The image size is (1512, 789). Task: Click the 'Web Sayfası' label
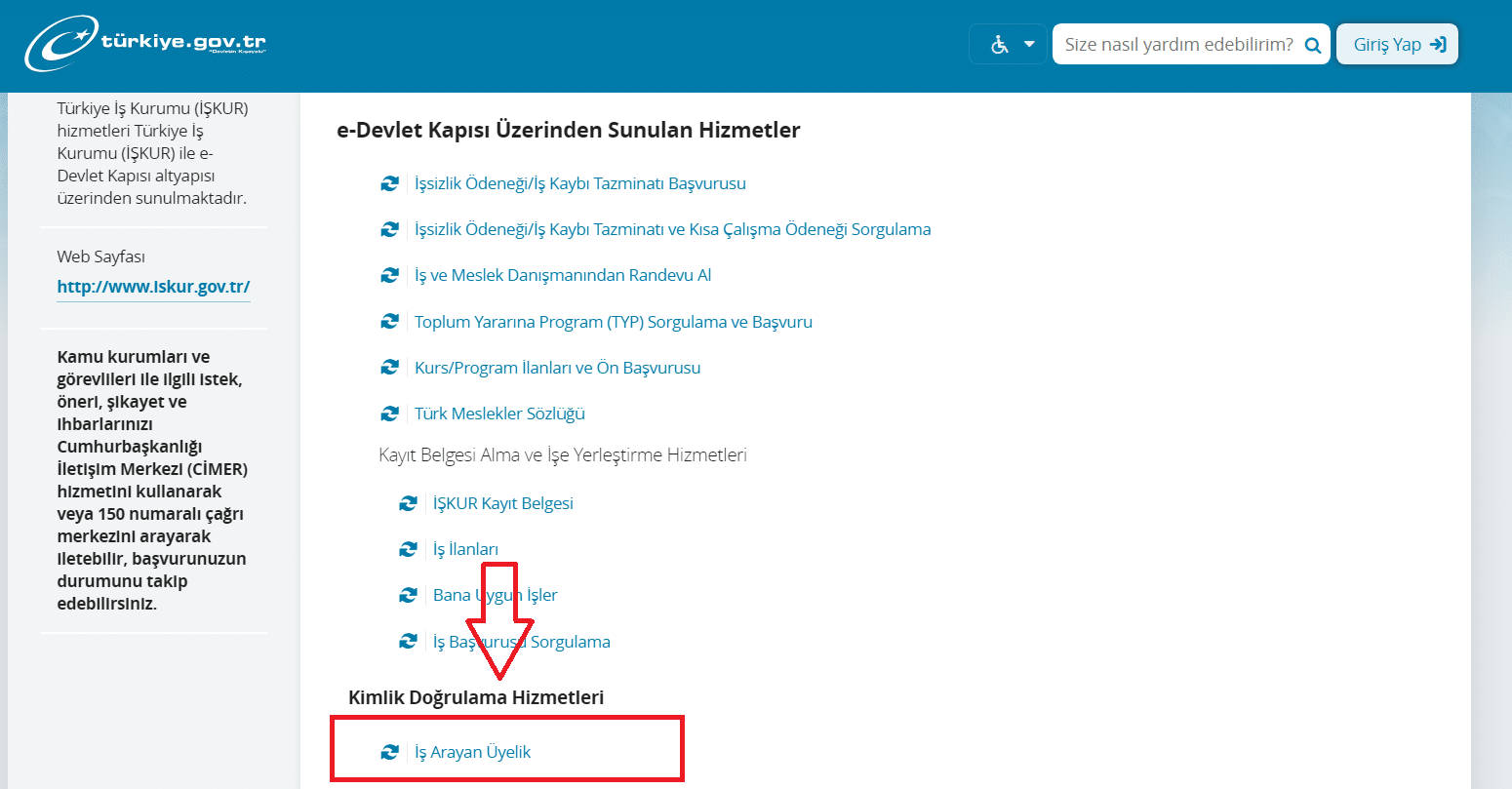(x=100, y=256)
